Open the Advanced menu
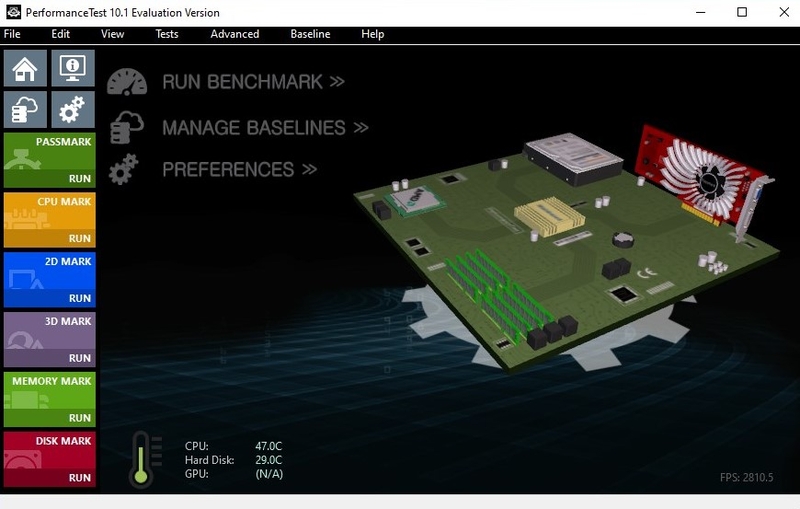Screen dimensions: 800x509 (235, 34)
